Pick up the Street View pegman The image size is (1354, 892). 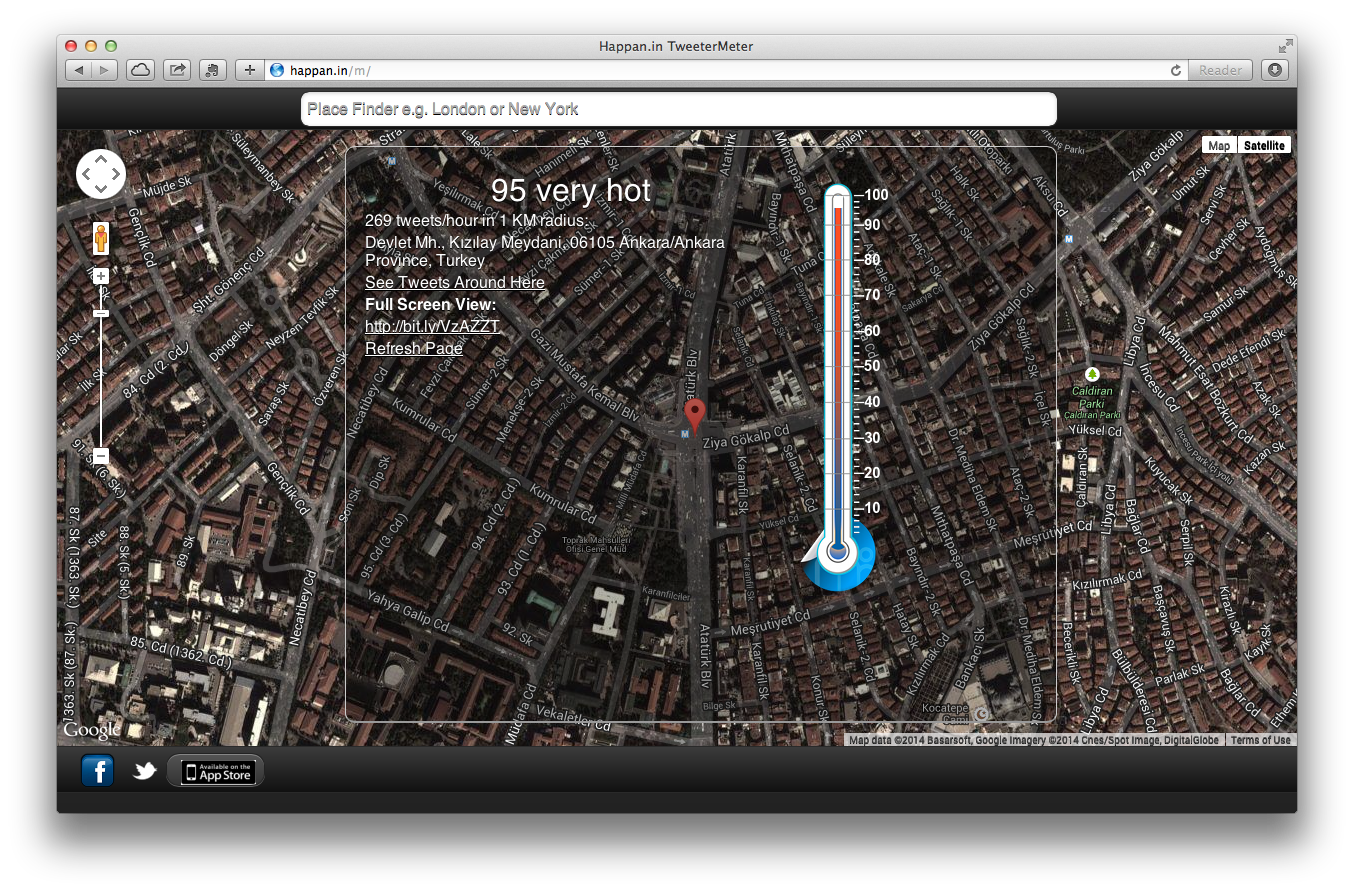pyautogui.click(x=101, y=240)
